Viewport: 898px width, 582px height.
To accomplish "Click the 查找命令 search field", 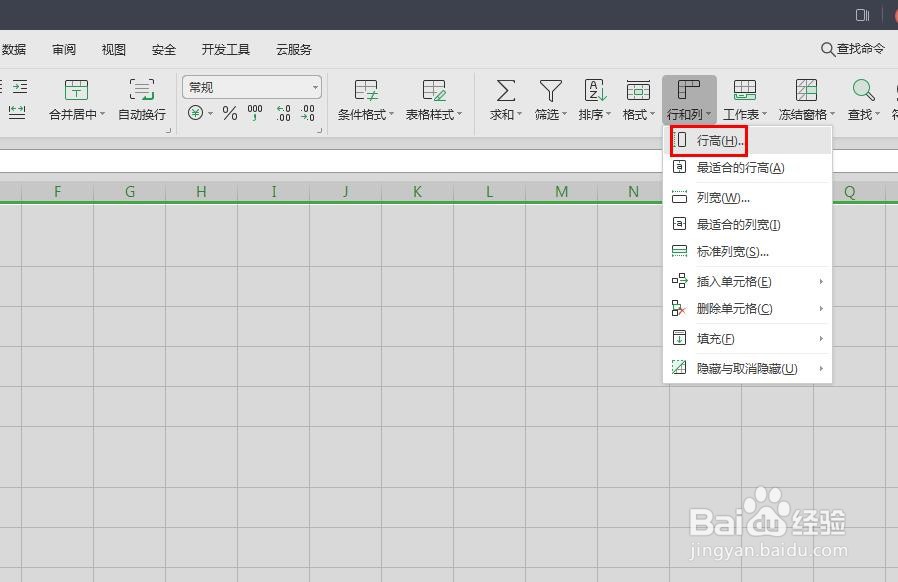I will (855, 48).
